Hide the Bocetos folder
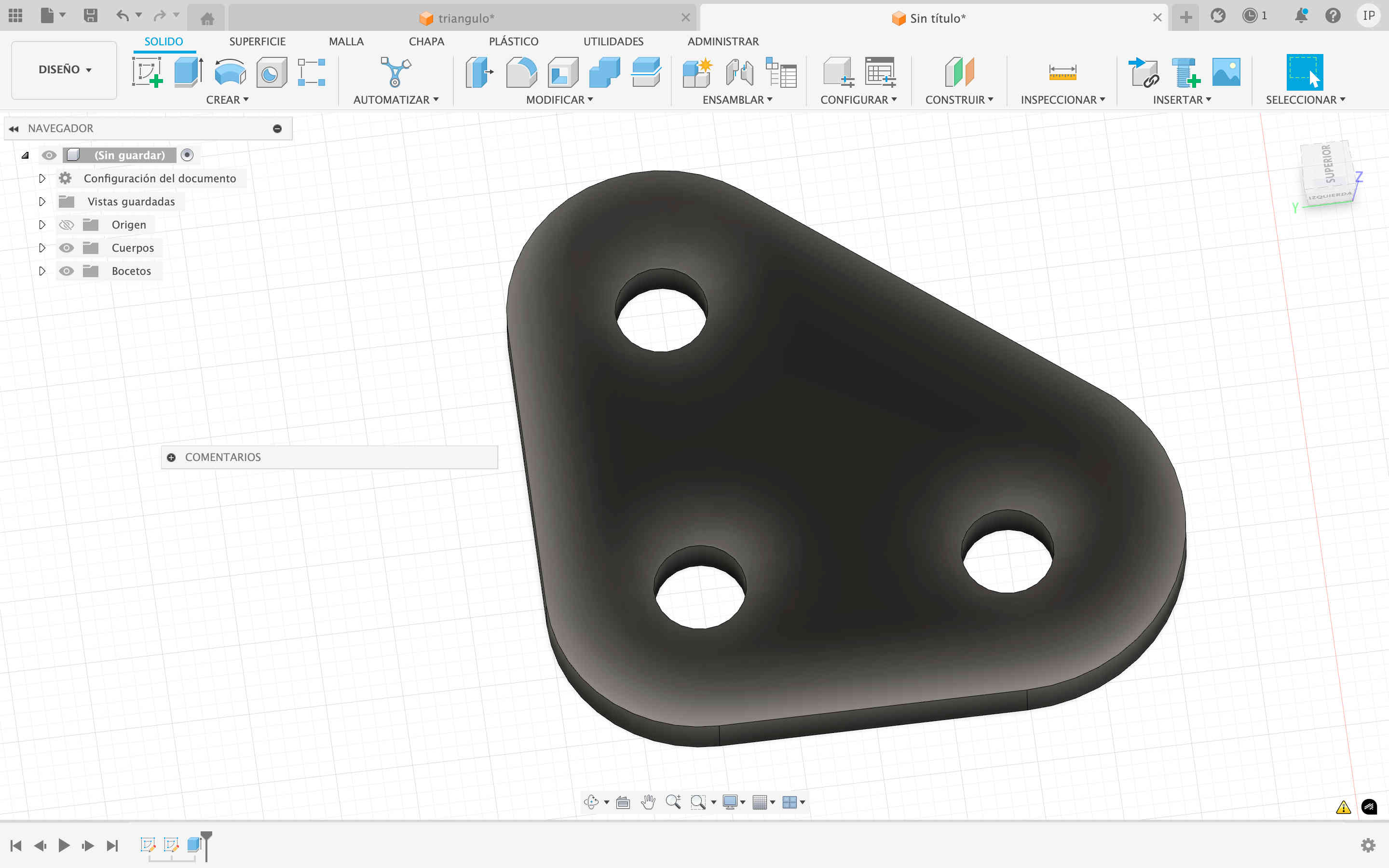1389x868 pixels. pyautogui.click(x=67, y=271)
